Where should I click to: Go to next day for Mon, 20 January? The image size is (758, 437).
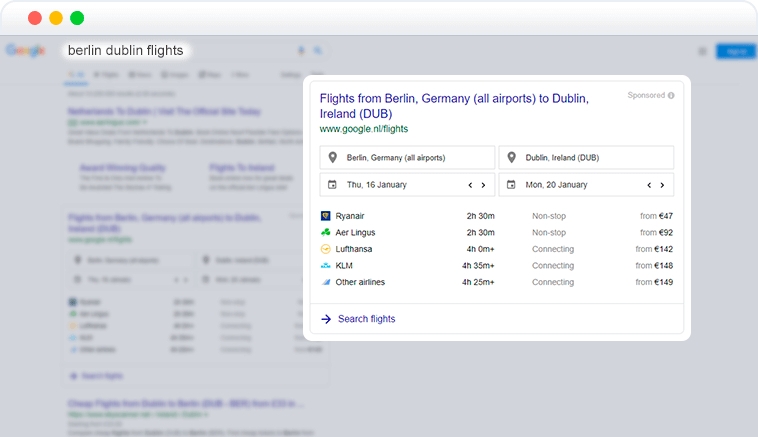[662, 185]
